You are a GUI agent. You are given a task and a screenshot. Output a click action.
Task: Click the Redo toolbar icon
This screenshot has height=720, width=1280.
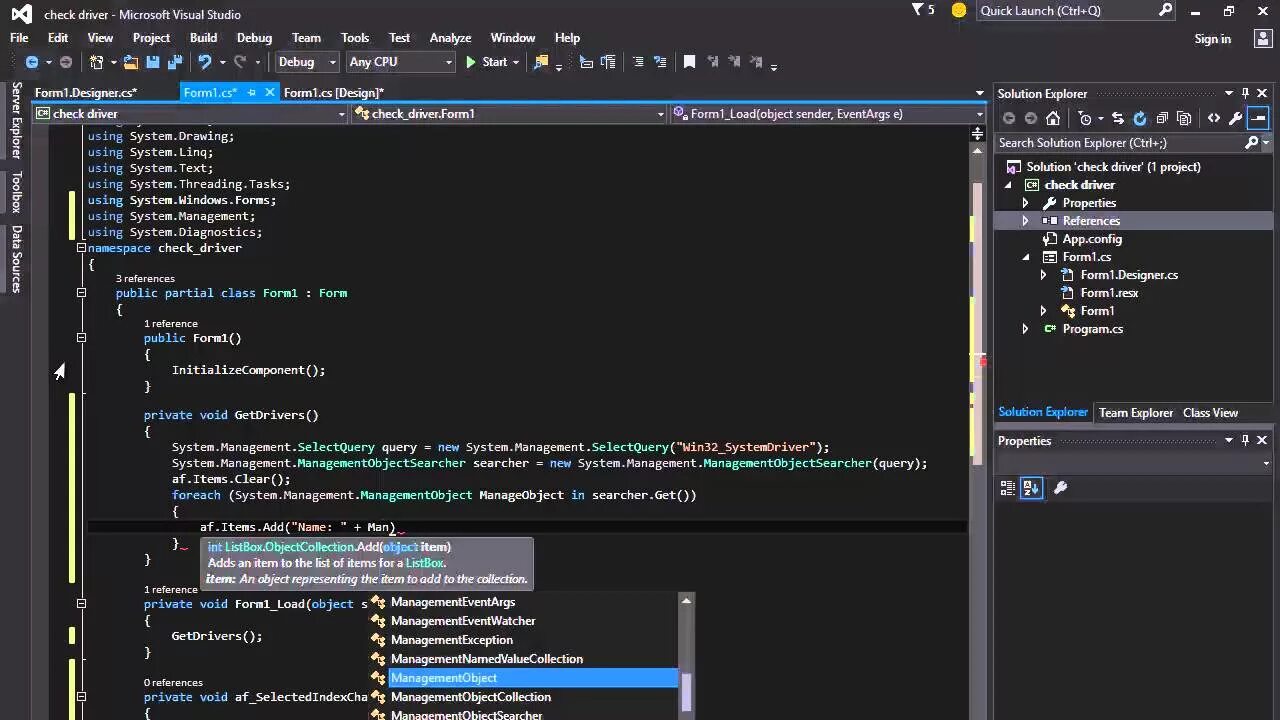click(240, 62)
